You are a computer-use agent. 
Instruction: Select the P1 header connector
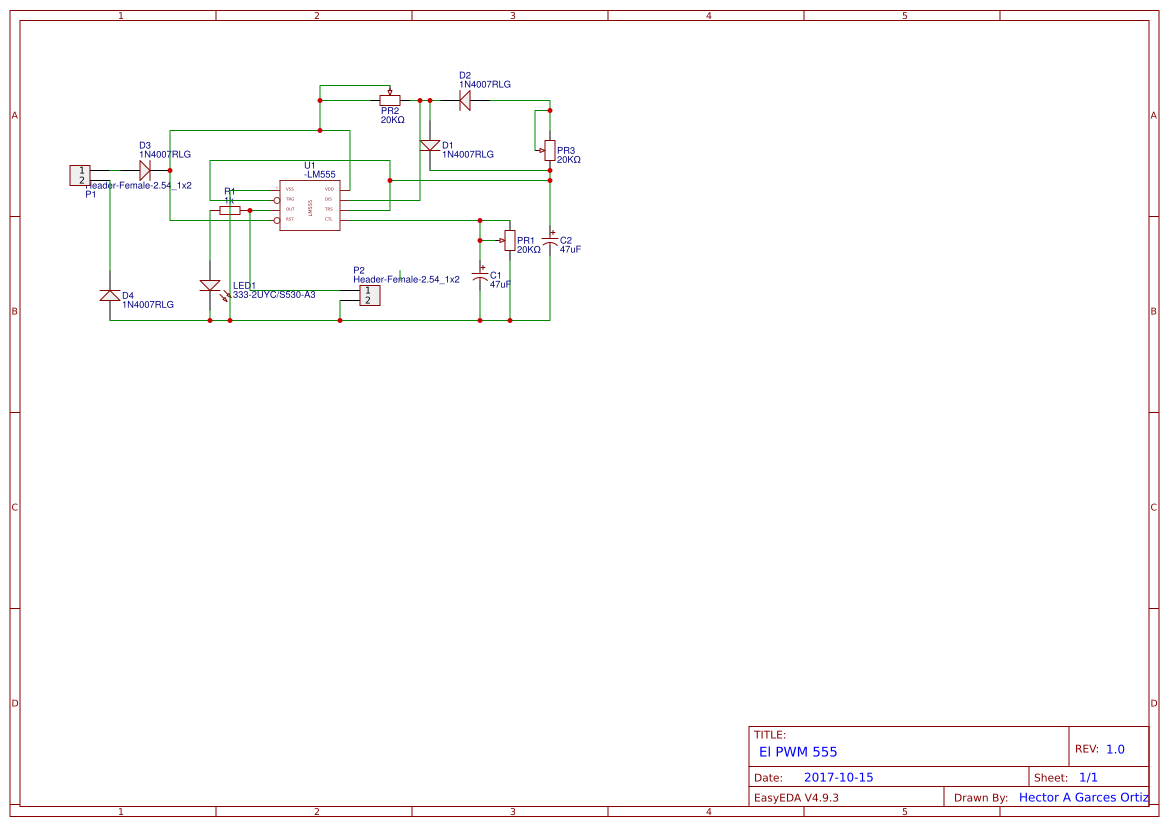(80, 175)
